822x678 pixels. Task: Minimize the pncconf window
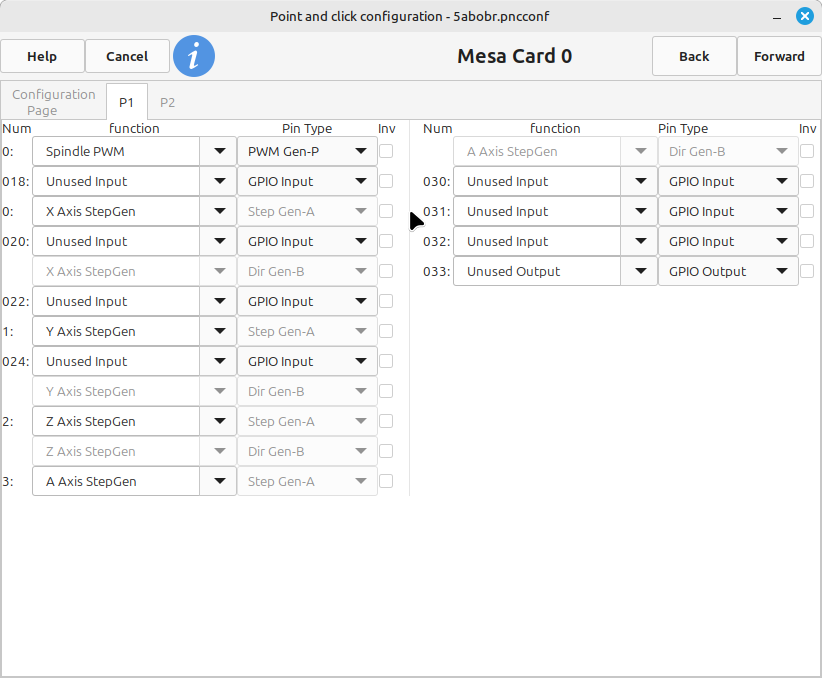pos(777,16)
